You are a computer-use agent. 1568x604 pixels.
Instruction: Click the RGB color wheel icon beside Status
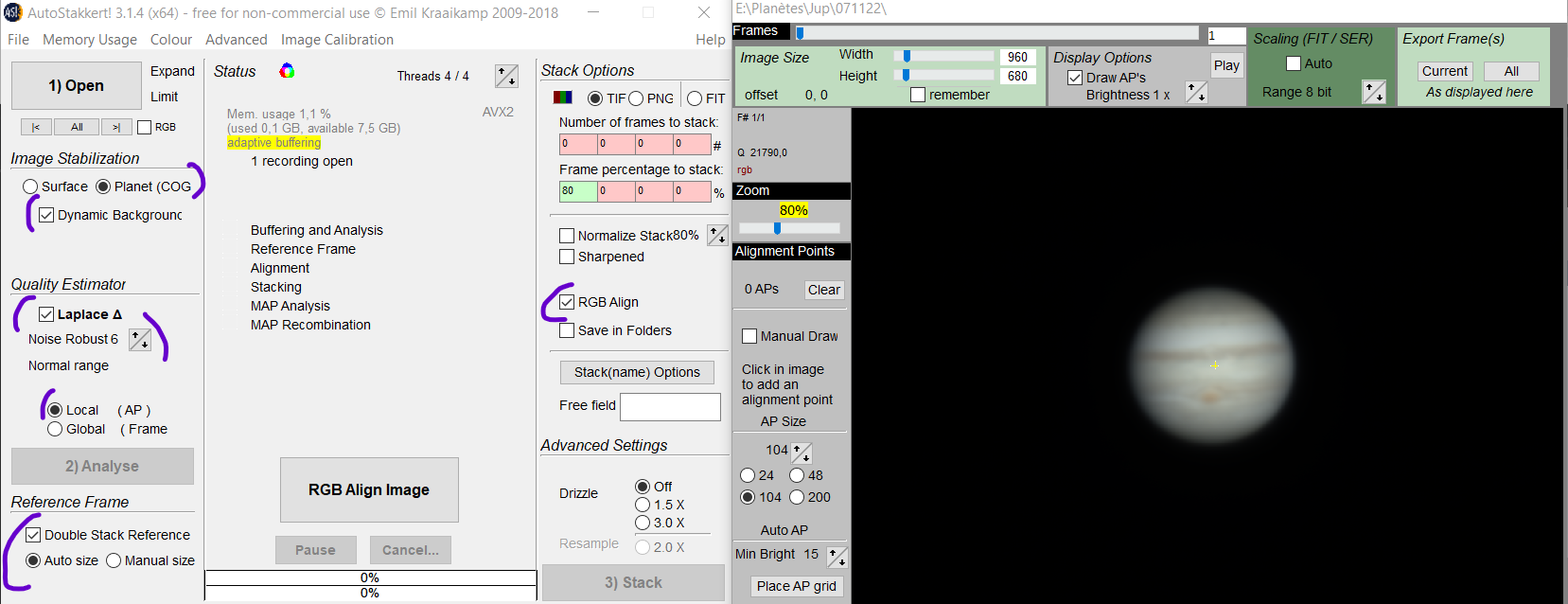tap(287, 71)
